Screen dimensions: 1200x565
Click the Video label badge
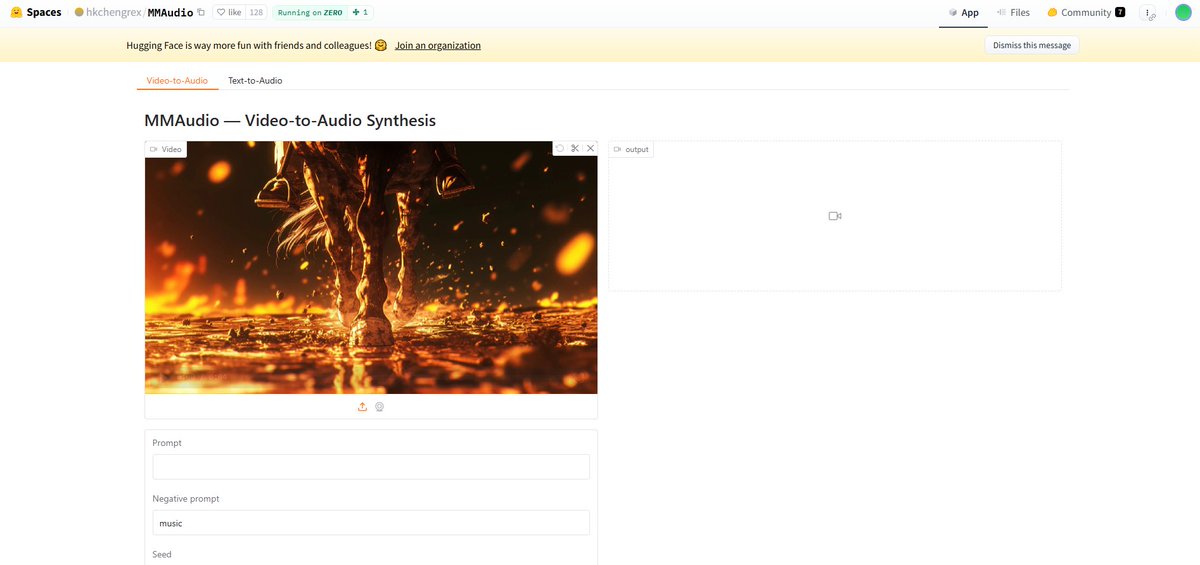click(x=166, y=149)
